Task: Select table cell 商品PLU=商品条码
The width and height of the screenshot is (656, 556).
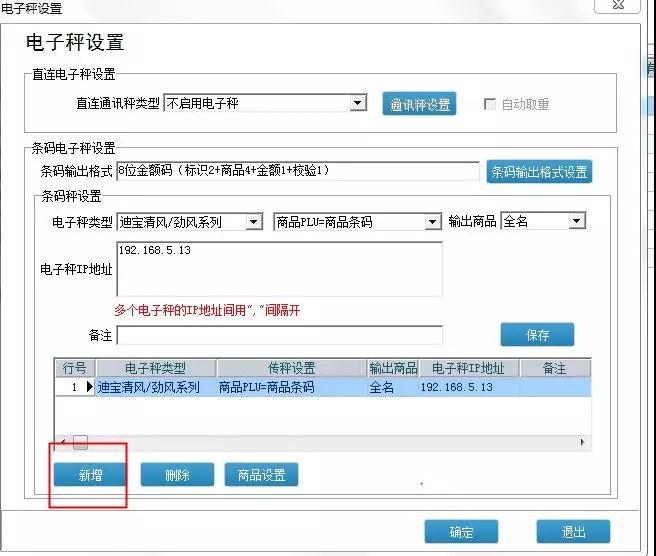Action: point(292,387)
